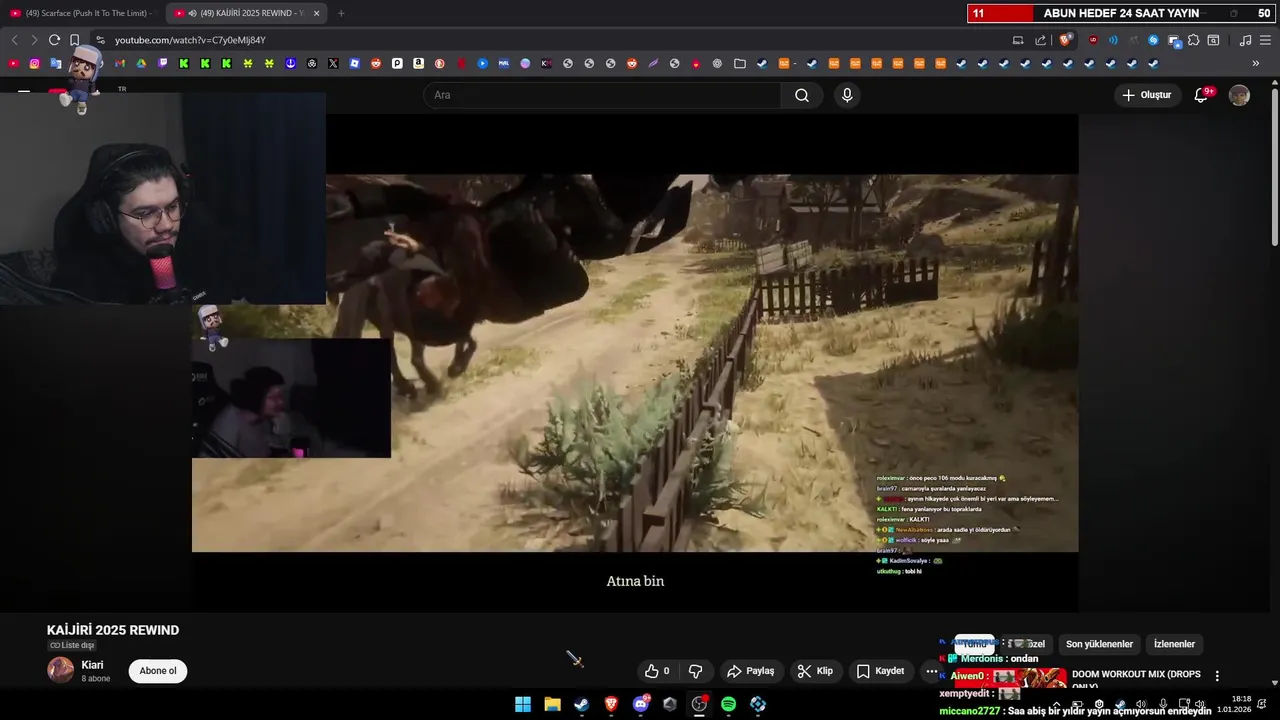The width and height of the screenshot is (1280, 720).
Task: Open options for DOOM WORKOUT MIX video
Action: pyautogui.click(x=1217, y=676)
